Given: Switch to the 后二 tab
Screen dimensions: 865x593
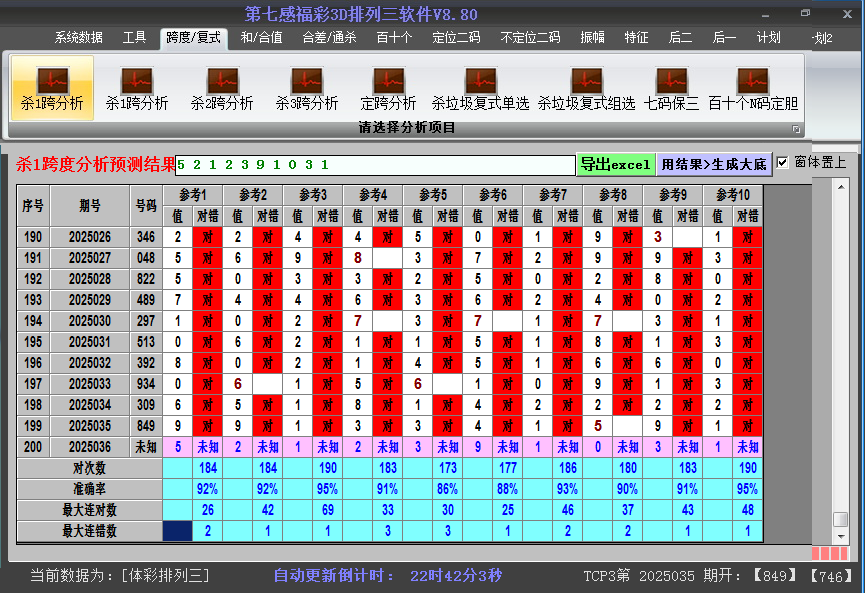Looking at the screenshot, I should click(680, 38).
